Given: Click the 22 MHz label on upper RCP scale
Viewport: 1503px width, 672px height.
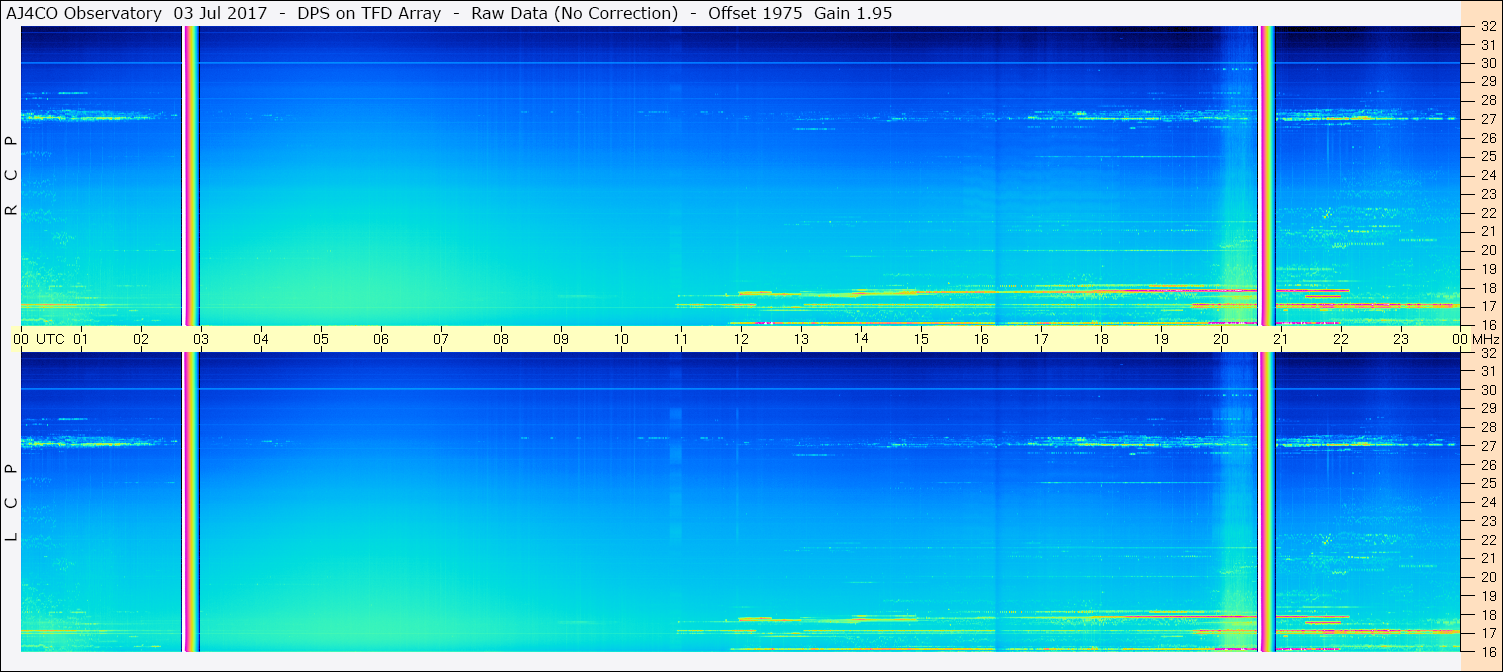Looking at the screenshot, I should pos(1487,212).
